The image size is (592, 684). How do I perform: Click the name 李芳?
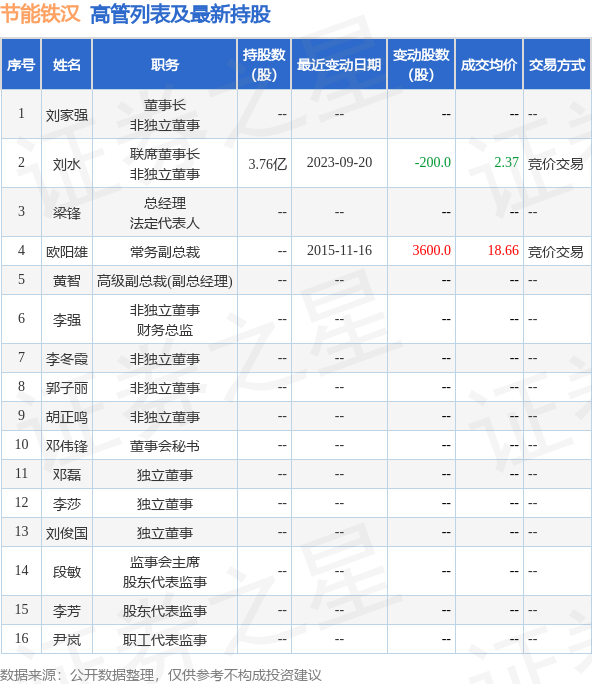tap(67, 611)
